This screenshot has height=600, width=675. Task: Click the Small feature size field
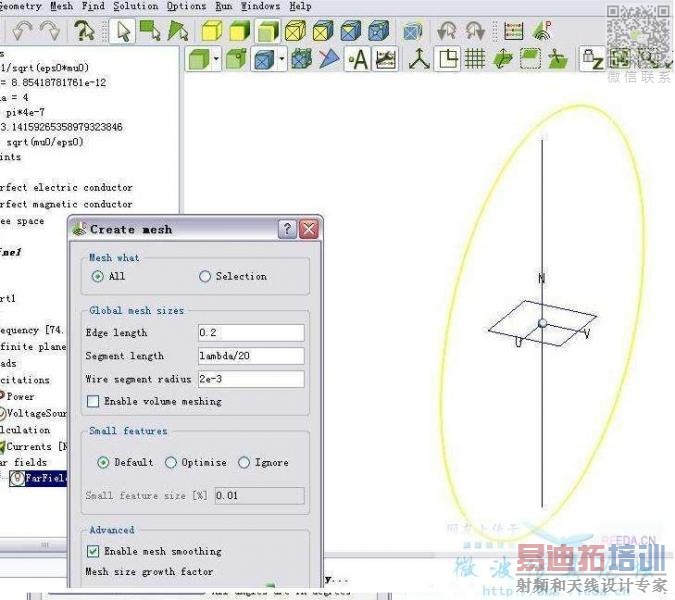(x=259, y=496)
